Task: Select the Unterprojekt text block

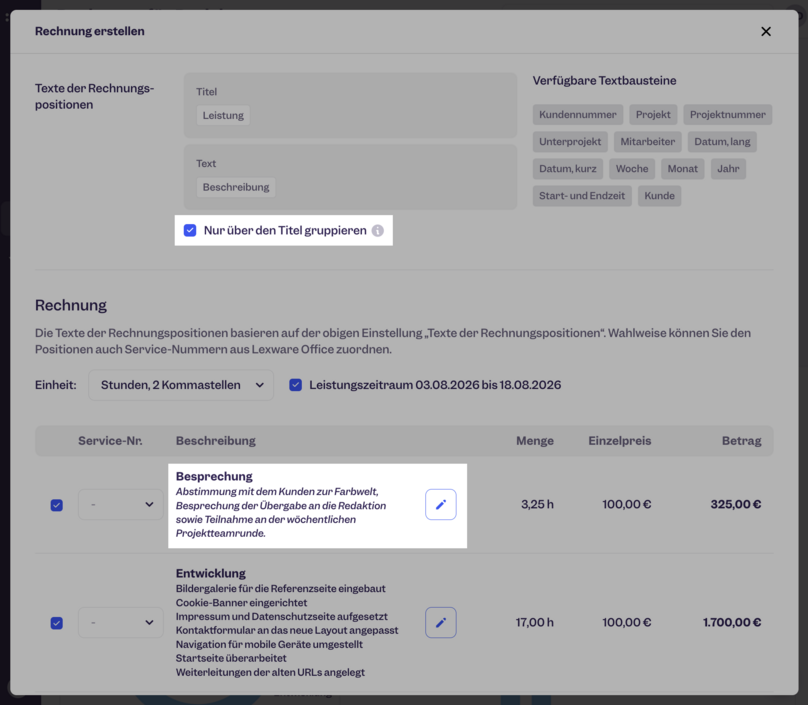Action: (570, 142)
